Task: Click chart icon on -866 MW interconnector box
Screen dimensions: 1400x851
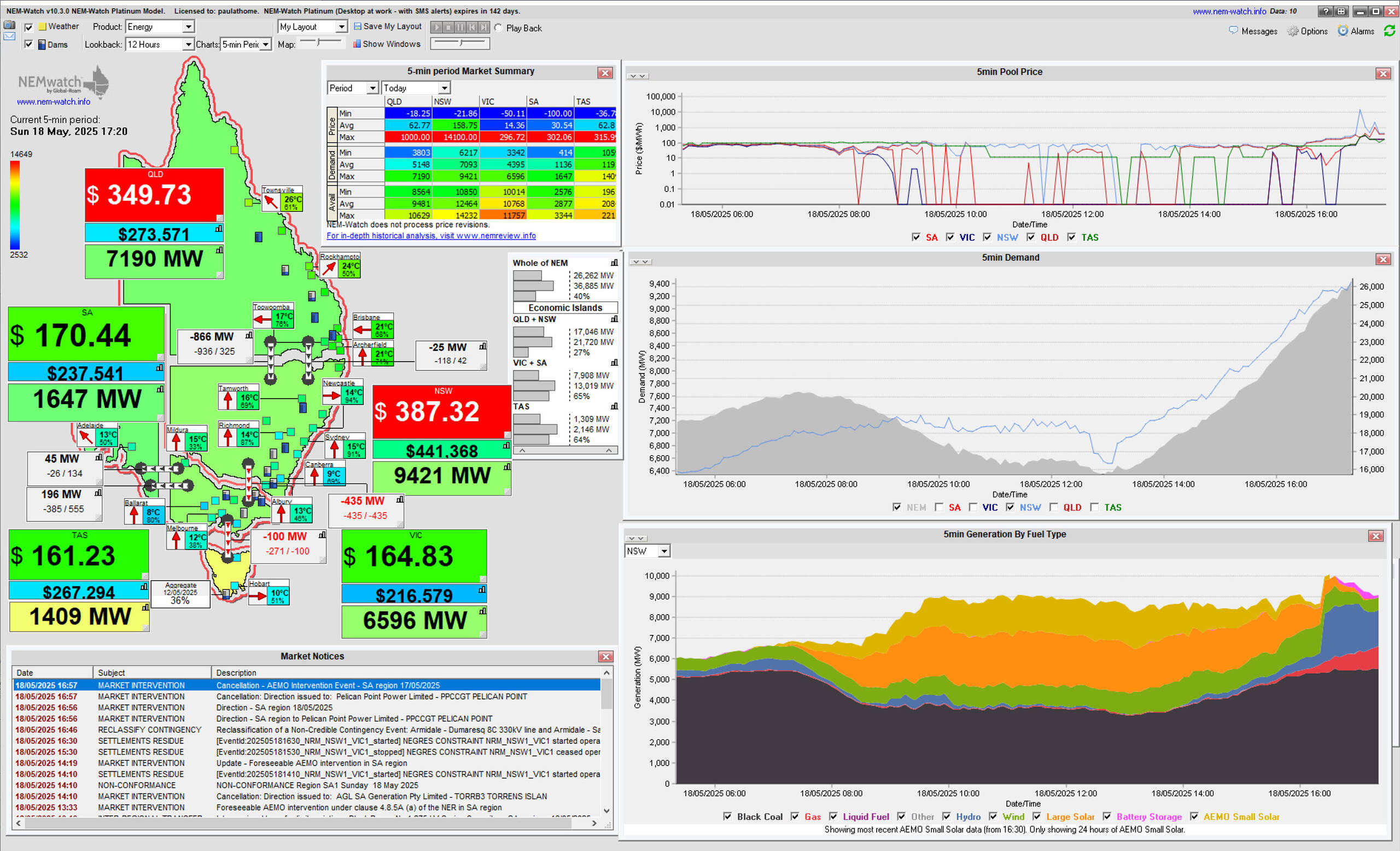Action: (249, 335)
